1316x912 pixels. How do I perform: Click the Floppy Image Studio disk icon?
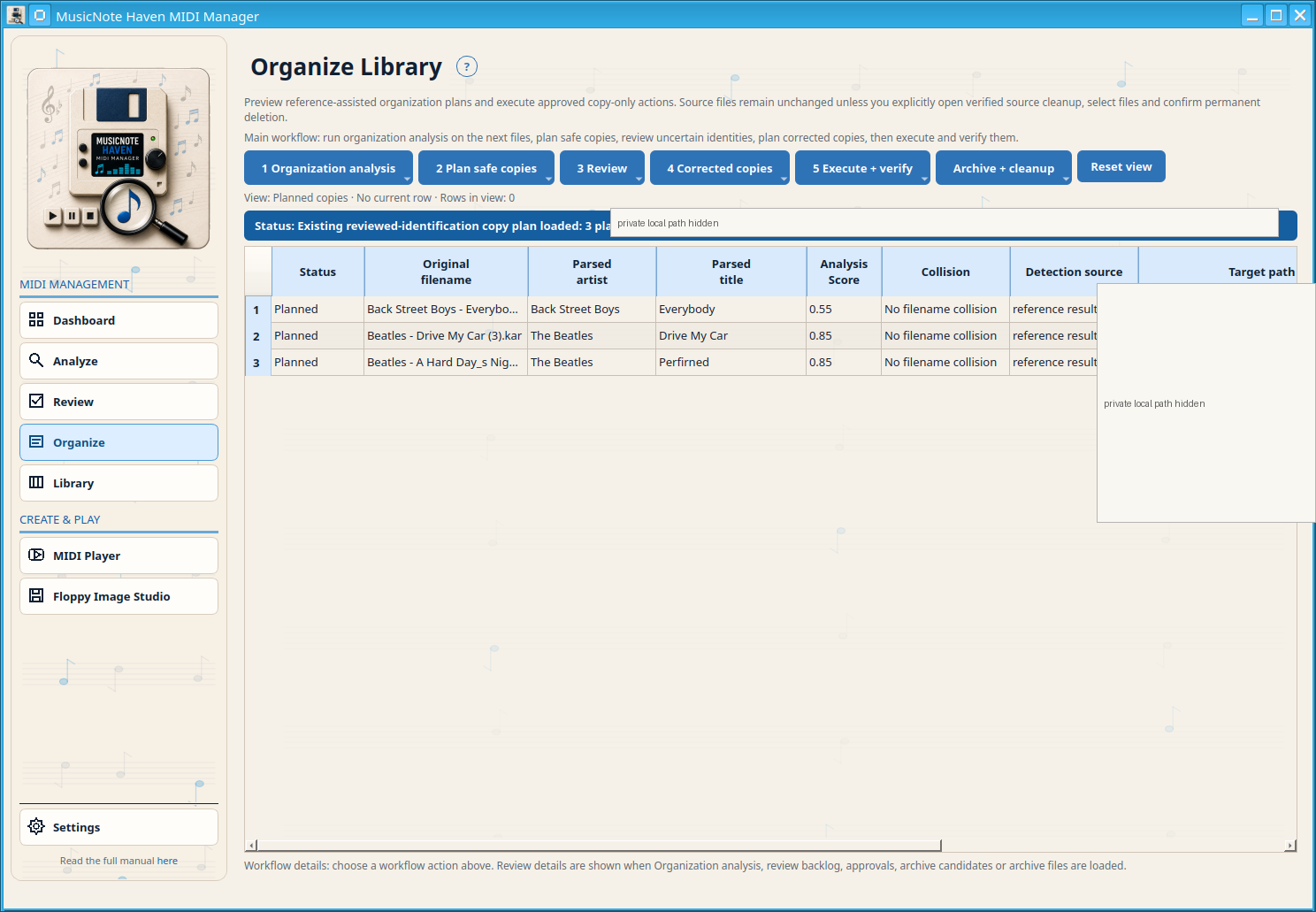pyautogui.click(x=36, y=595)
